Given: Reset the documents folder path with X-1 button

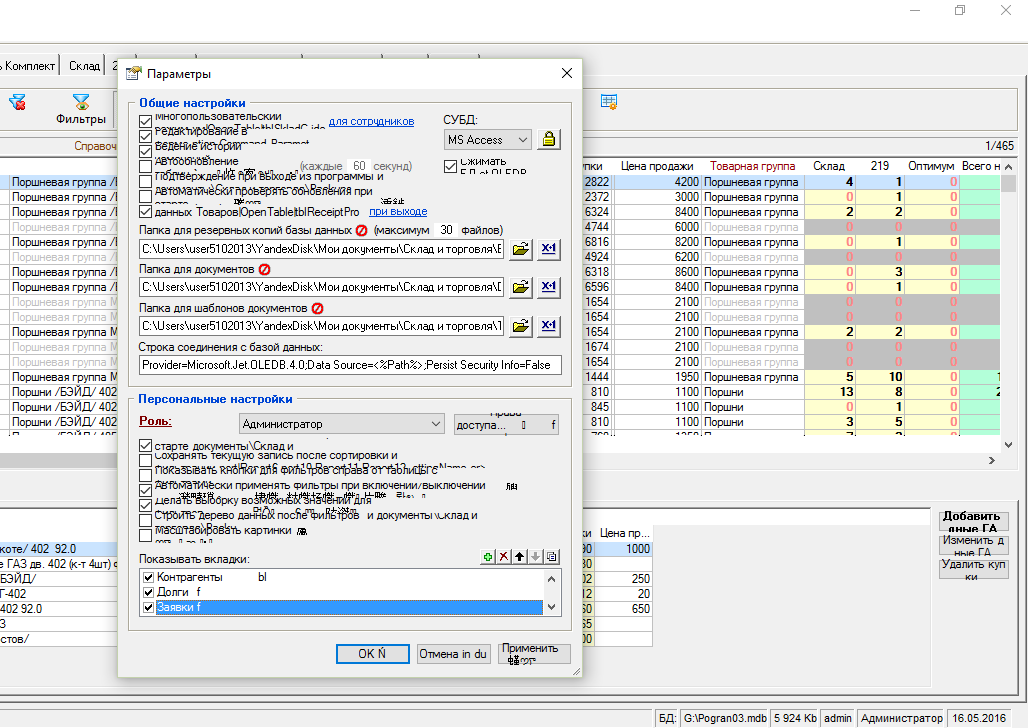Looking at the screenshot, I should [x=549, y=287].
